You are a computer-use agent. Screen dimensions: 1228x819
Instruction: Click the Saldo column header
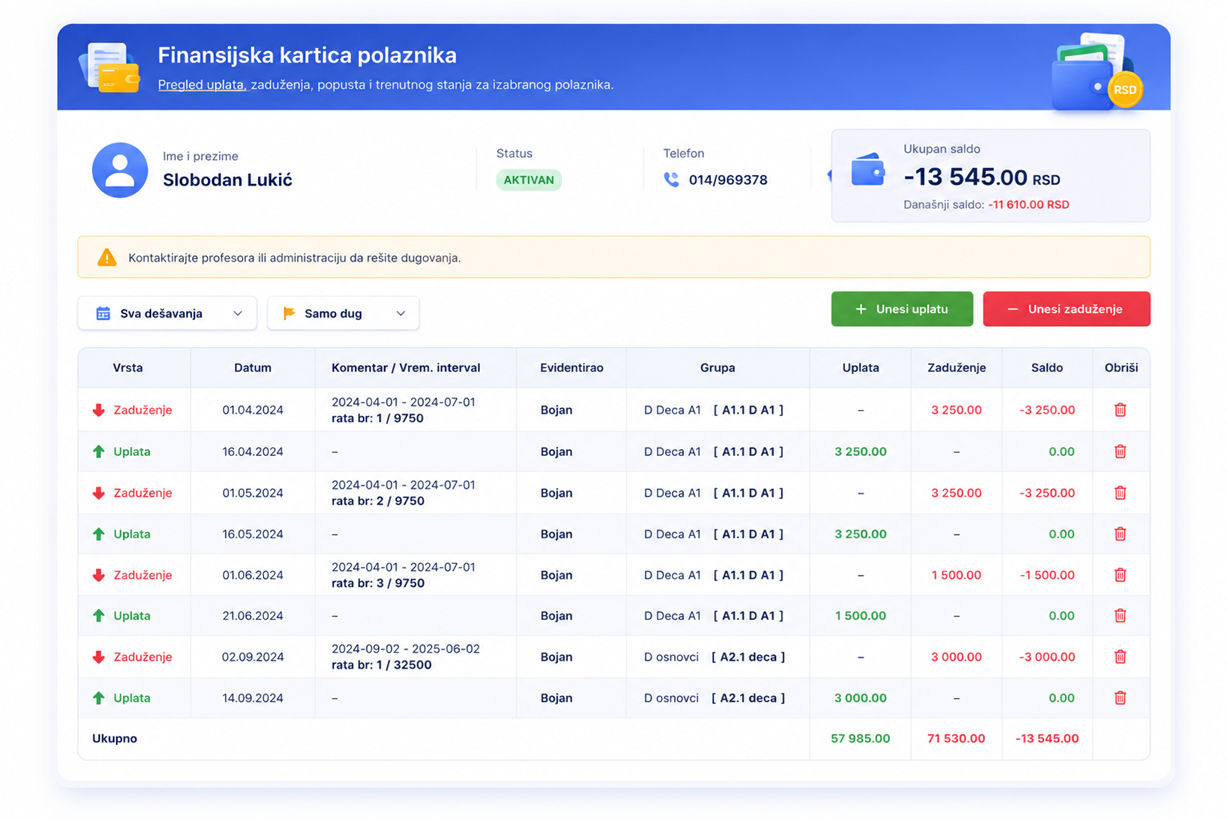(x=1047, y=368)
